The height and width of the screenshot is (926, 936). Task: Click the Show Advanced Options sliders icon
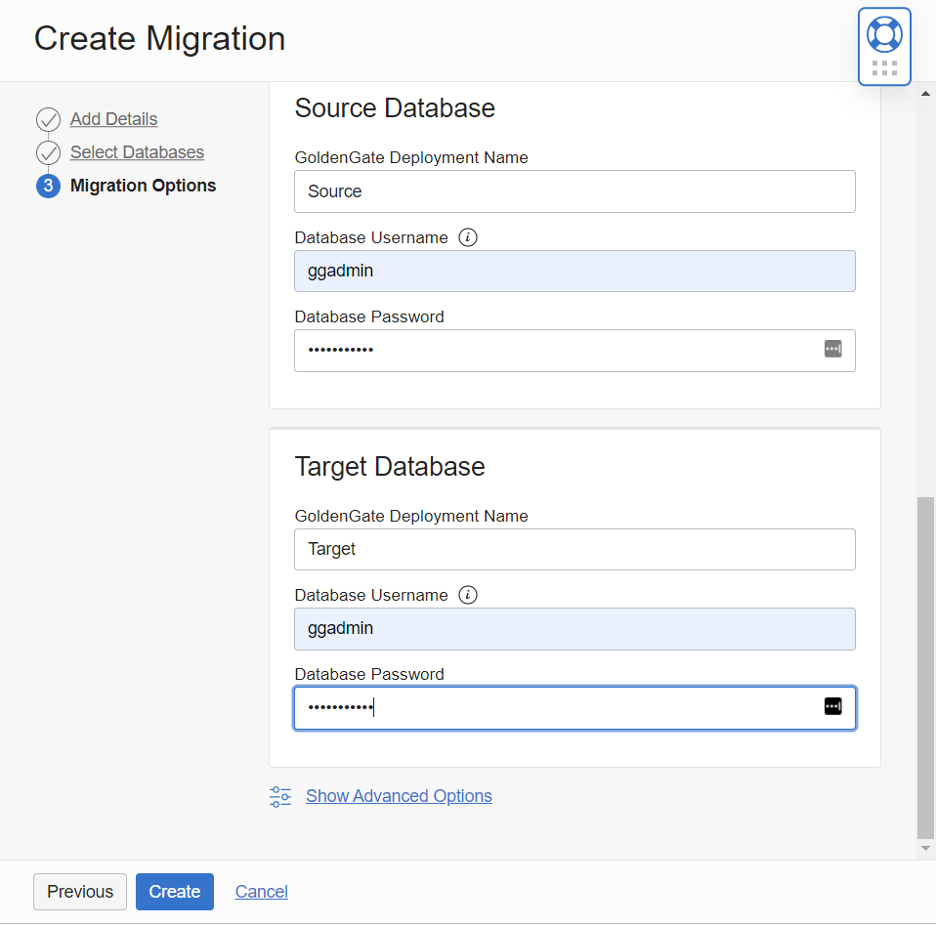pyautogui.click(x=280, y=796)
